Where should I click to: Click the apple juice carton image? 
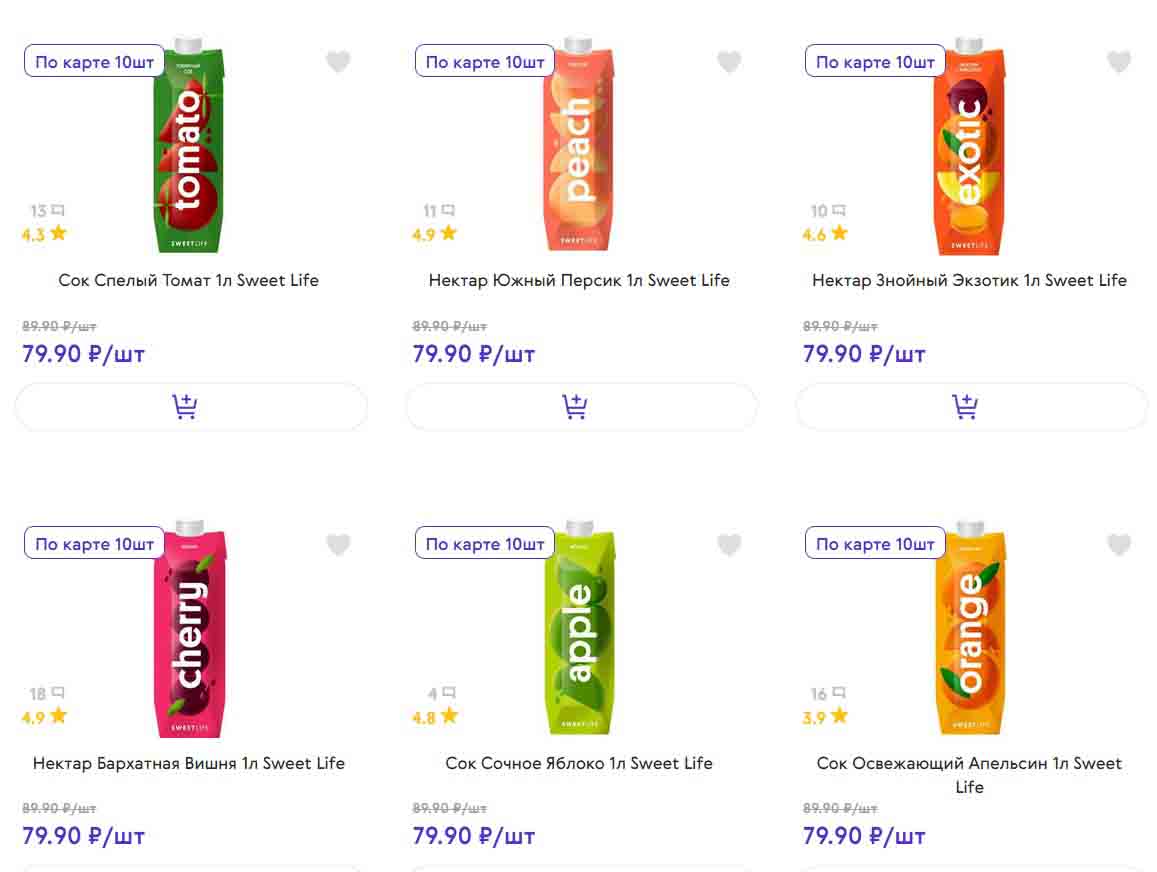(x=580, y=630)
